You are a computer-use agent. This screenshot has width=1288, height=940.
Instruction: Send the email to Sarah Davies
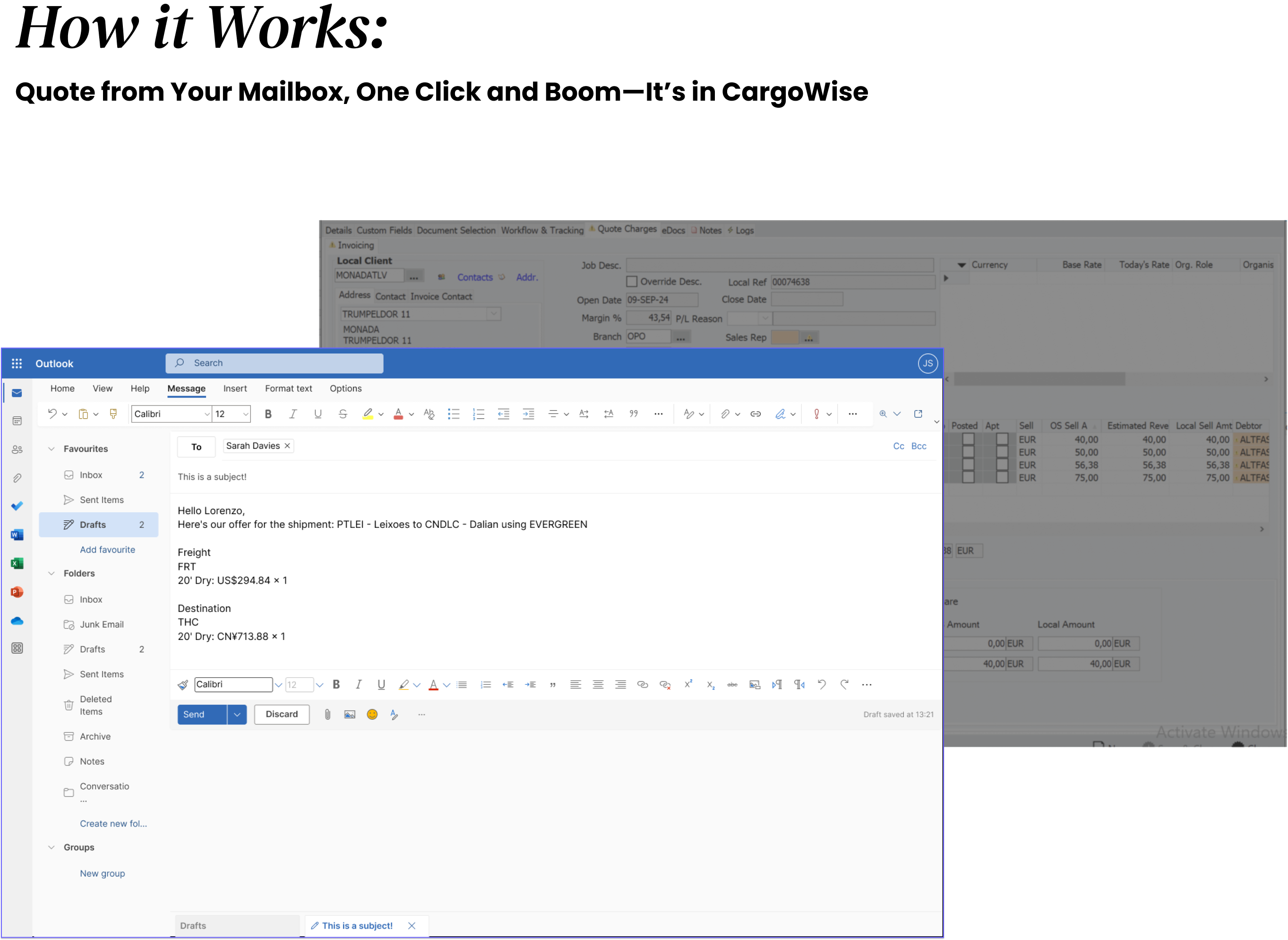point(202,715)
